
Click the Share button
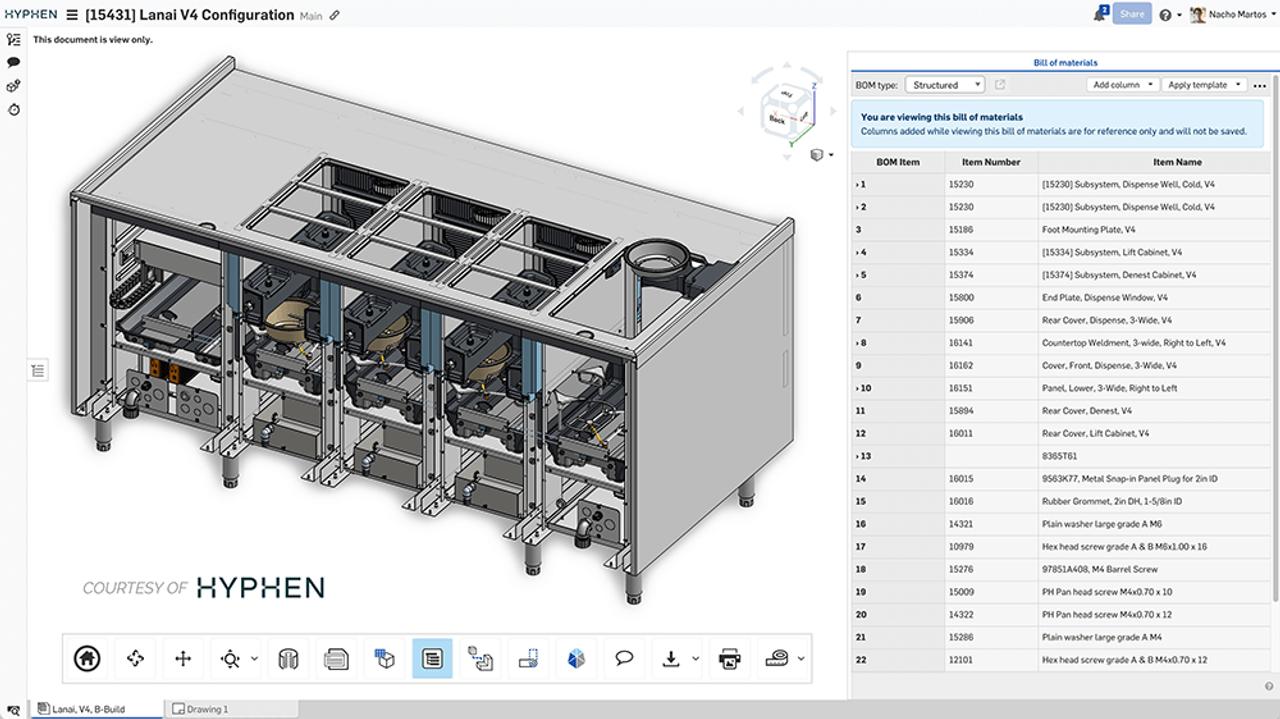[1132, 13]
